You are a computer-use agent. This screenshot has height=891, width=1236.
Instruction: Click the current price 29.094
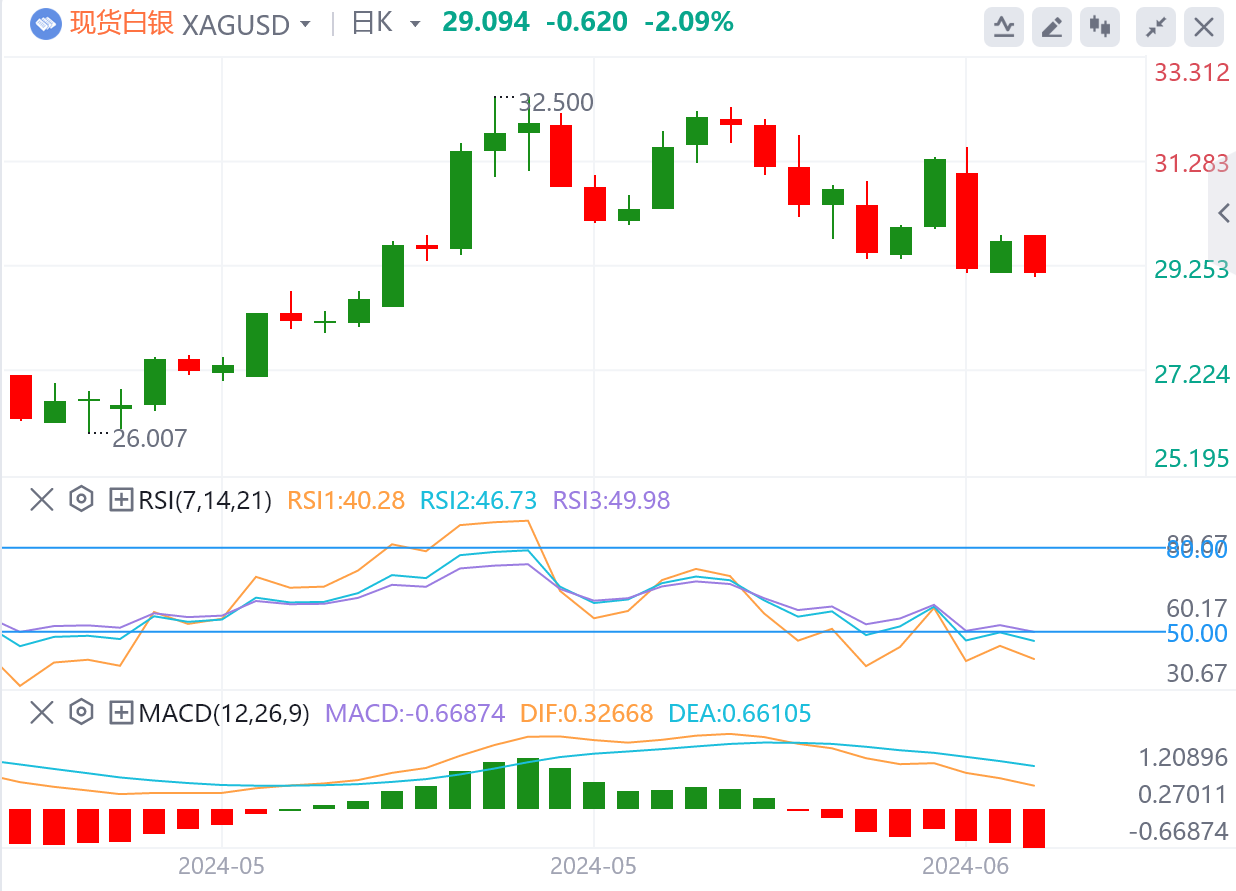[485, 22]
